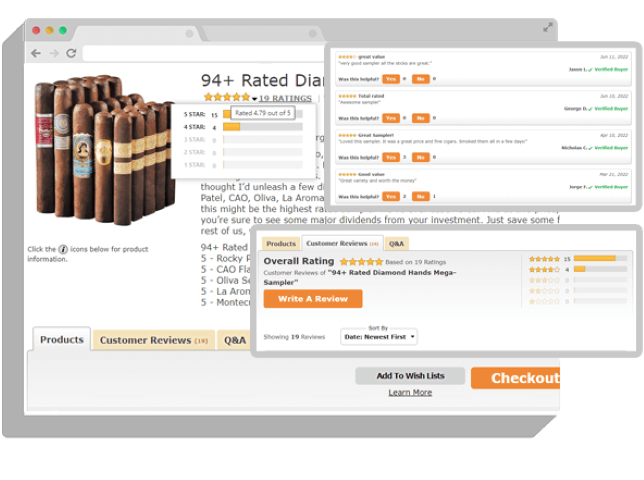Click into the browser address bar

[x=205, y=53]
